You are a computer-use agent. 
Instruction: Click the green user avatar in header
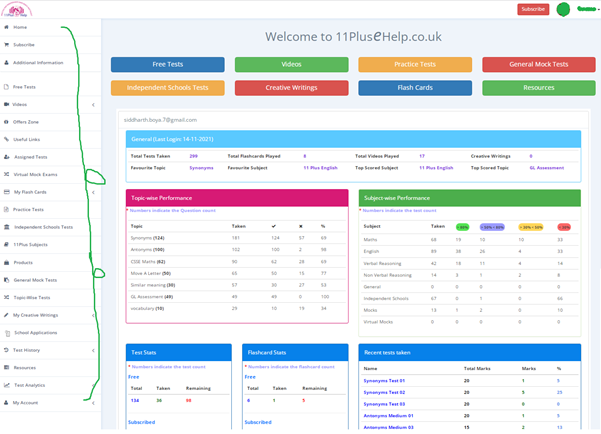(x=563, y=9)
